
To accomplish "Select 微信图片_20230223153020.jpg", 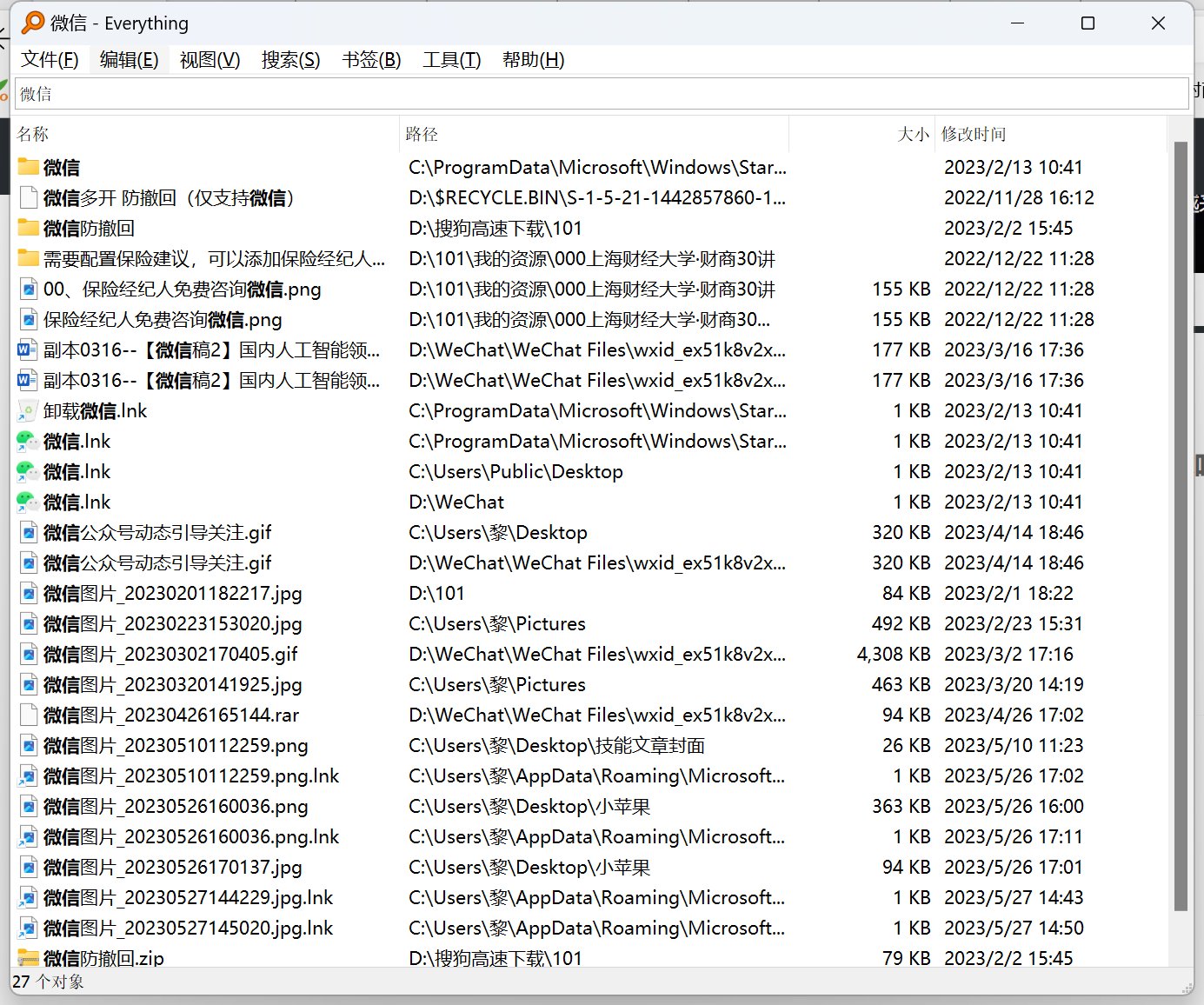I will 173,623.
